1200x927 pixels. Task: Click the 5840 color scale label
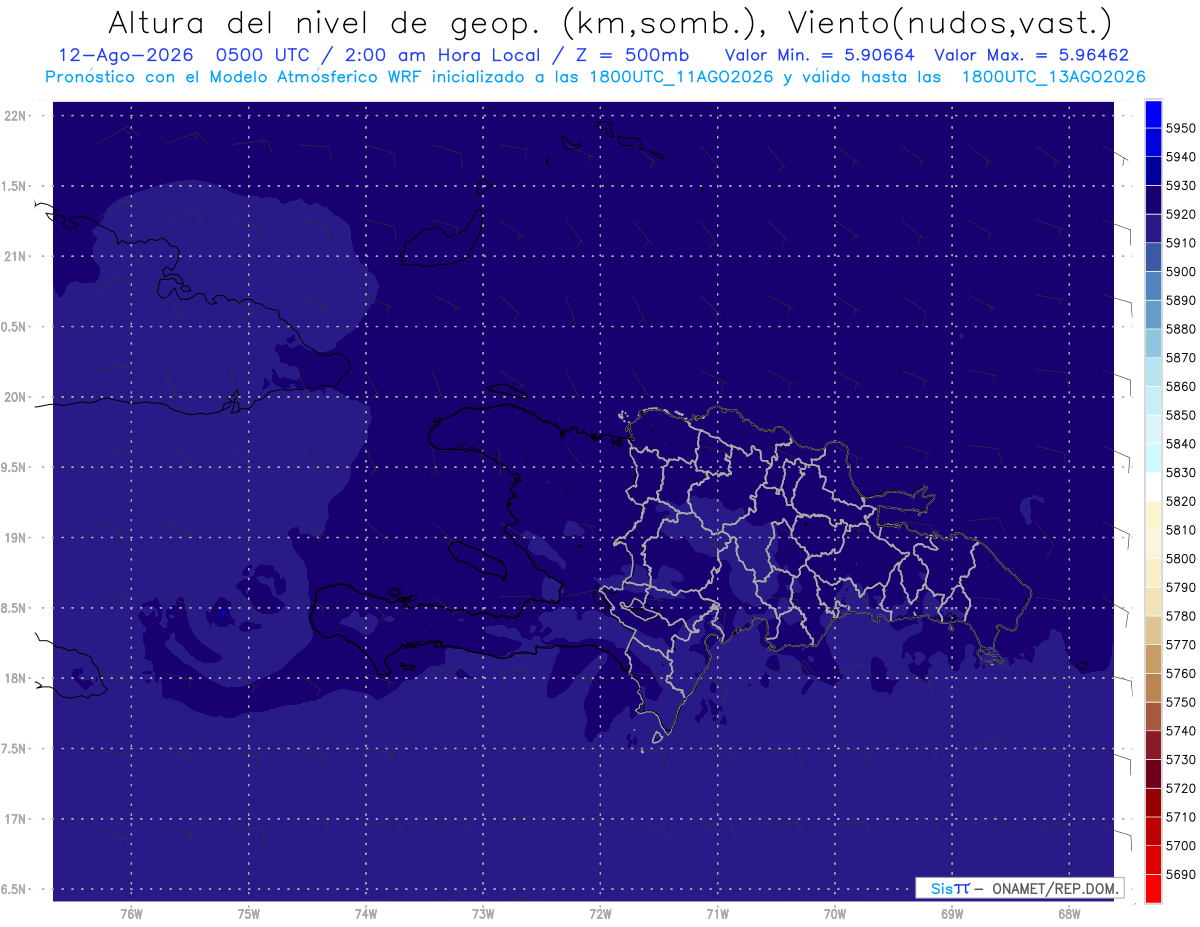click(1180, 444)
